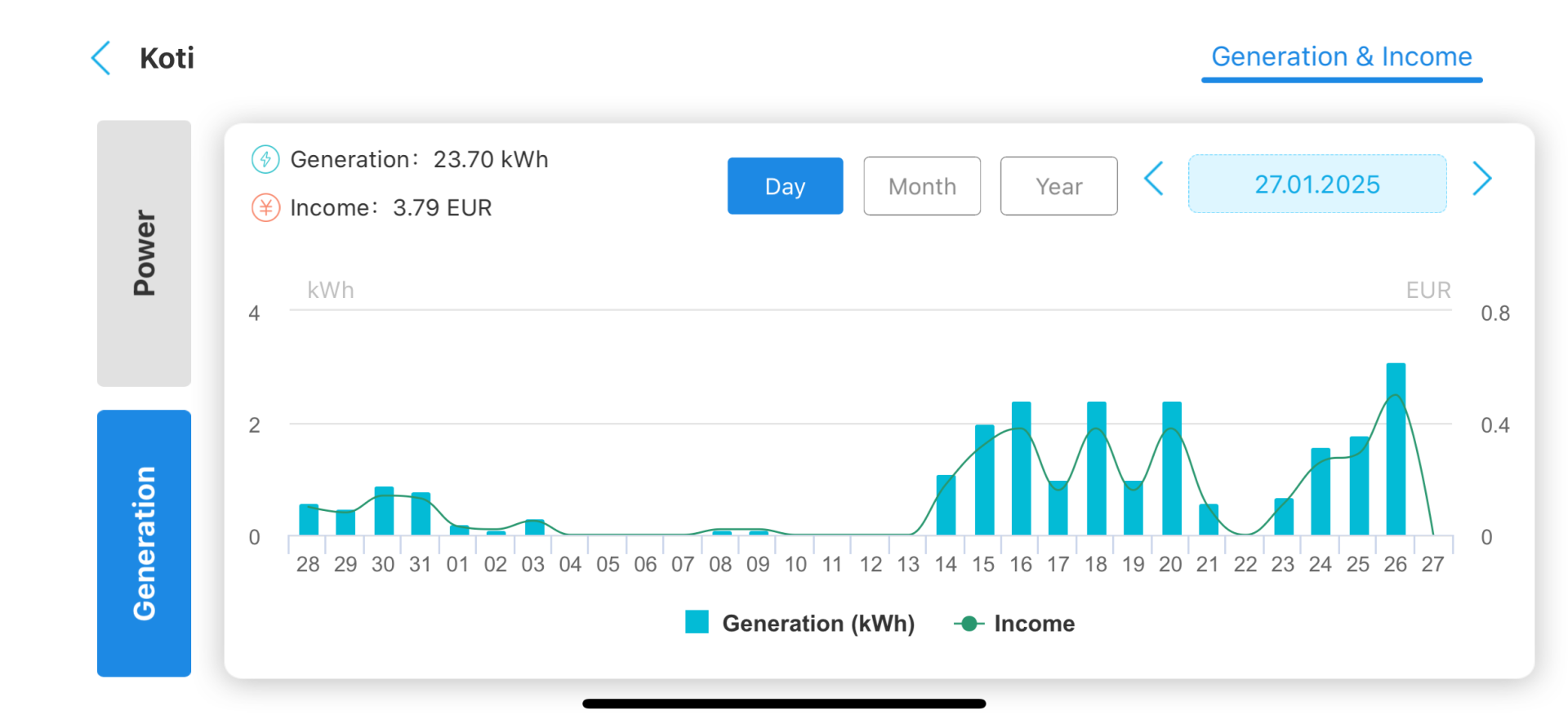Viewport: 1568px width, 724px height.
Task: Click the Income currency icon
Action: coord(265,208)
